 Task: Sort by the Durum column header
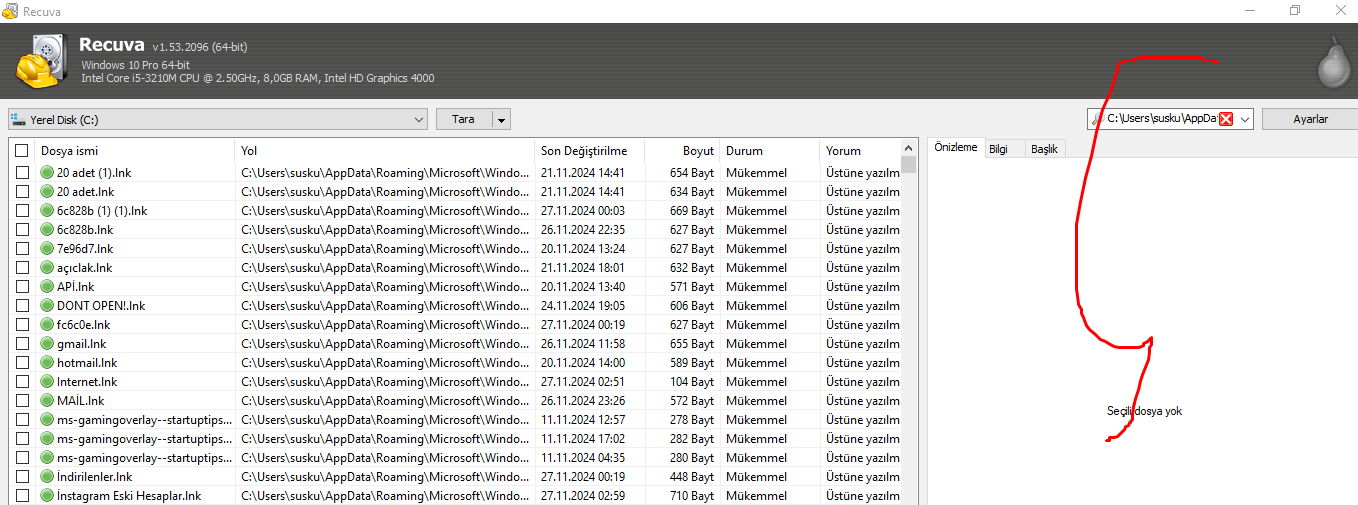[770, 151]
